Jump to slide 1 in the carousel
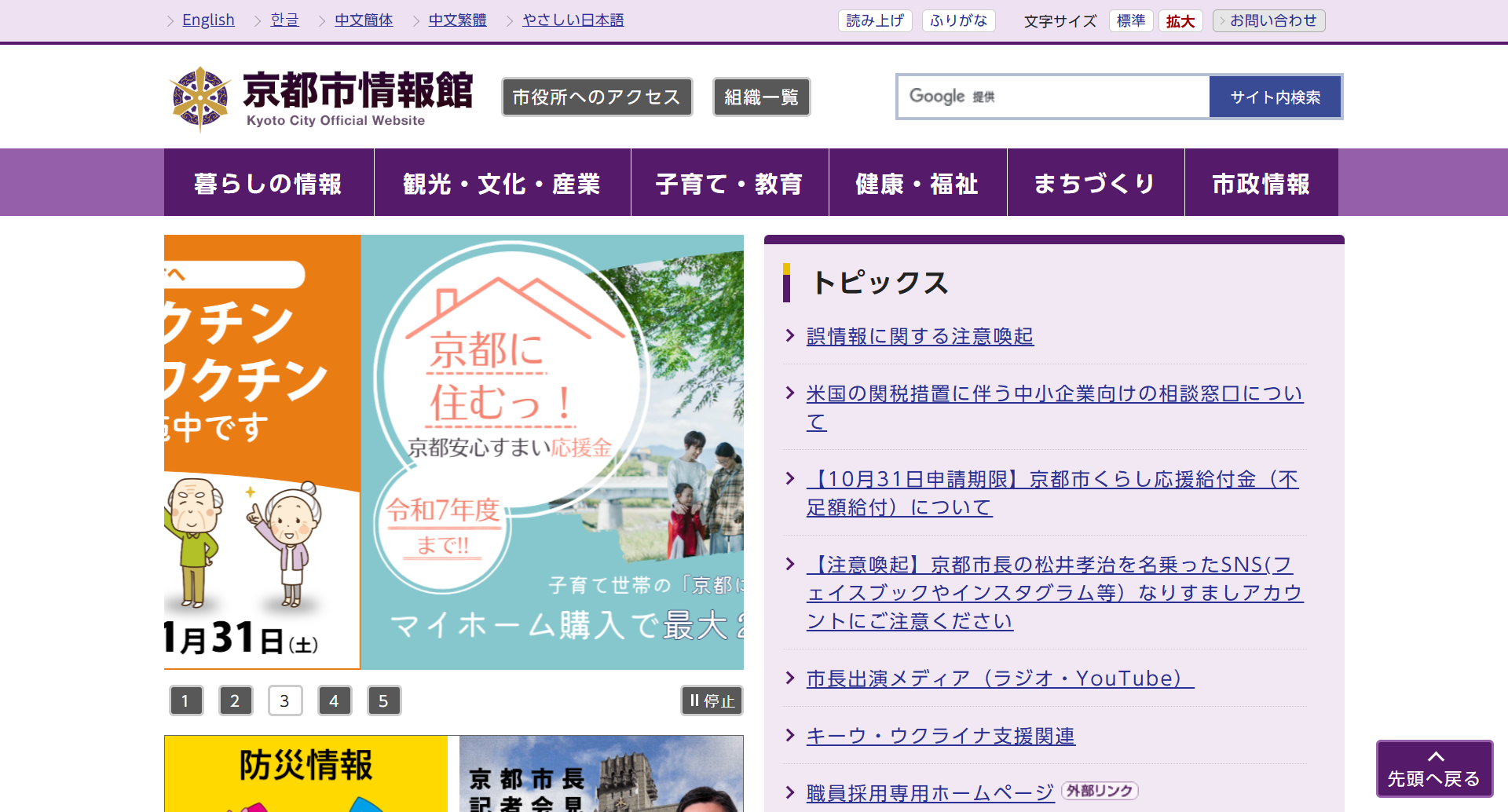This screenshot has height=812, width=1508. coord(186,700)
